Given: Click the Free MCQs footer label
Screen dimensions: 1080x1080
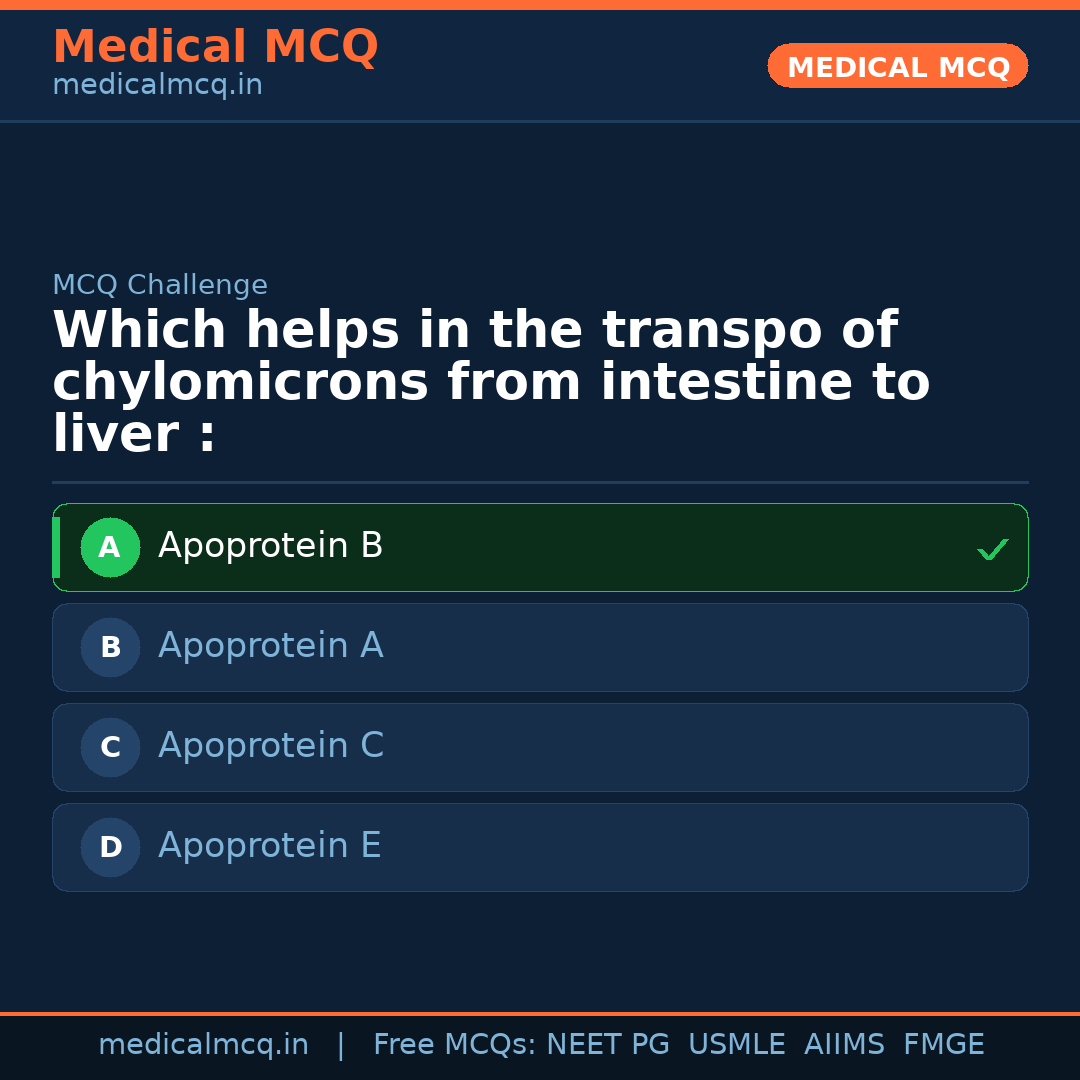Looking at the screenshot, I should click(x=454, y=1045).
